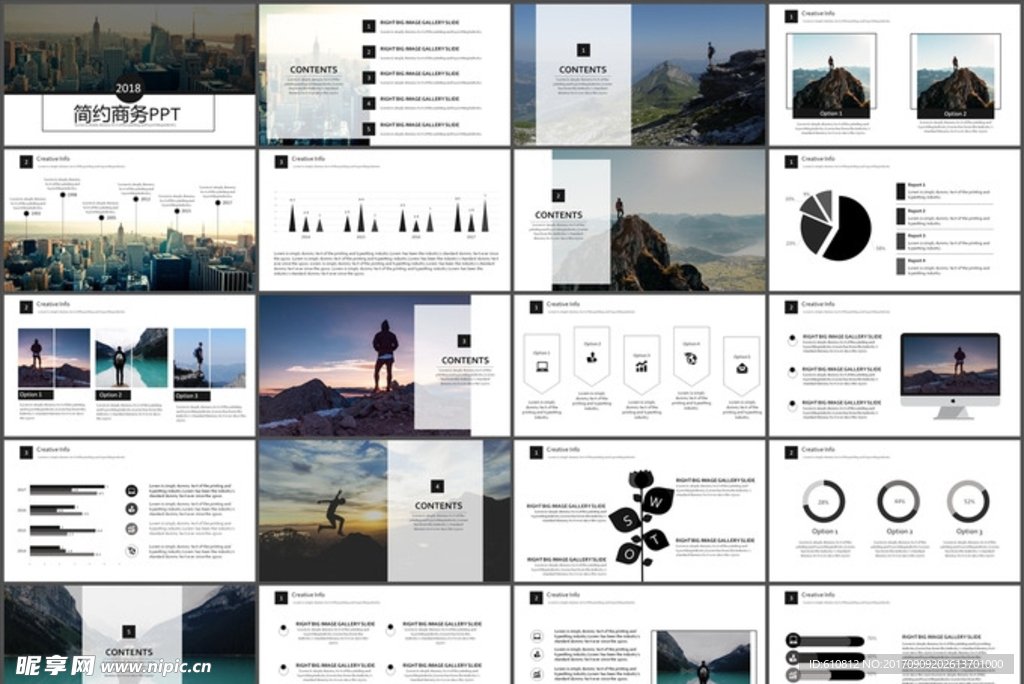Select the 简约商务PPT title slide thumbnail

pyautogui.click(x=129, y=75)
